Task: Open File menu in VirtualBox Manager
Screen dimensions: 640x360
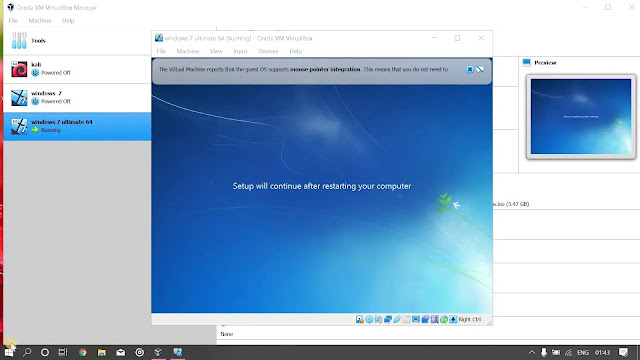Action: pyautogui.click(x=13, y=20)
